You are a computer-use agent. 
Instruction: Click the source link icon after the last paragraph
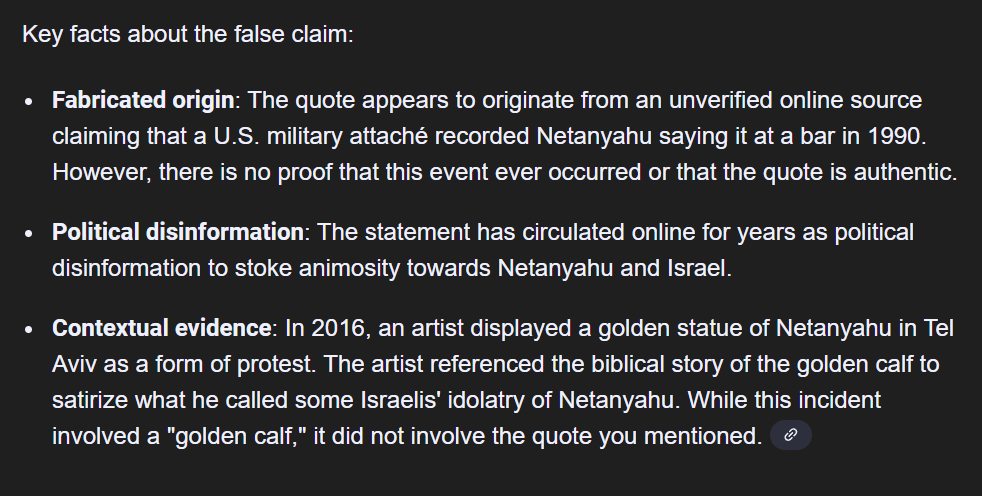click(790, 435)
